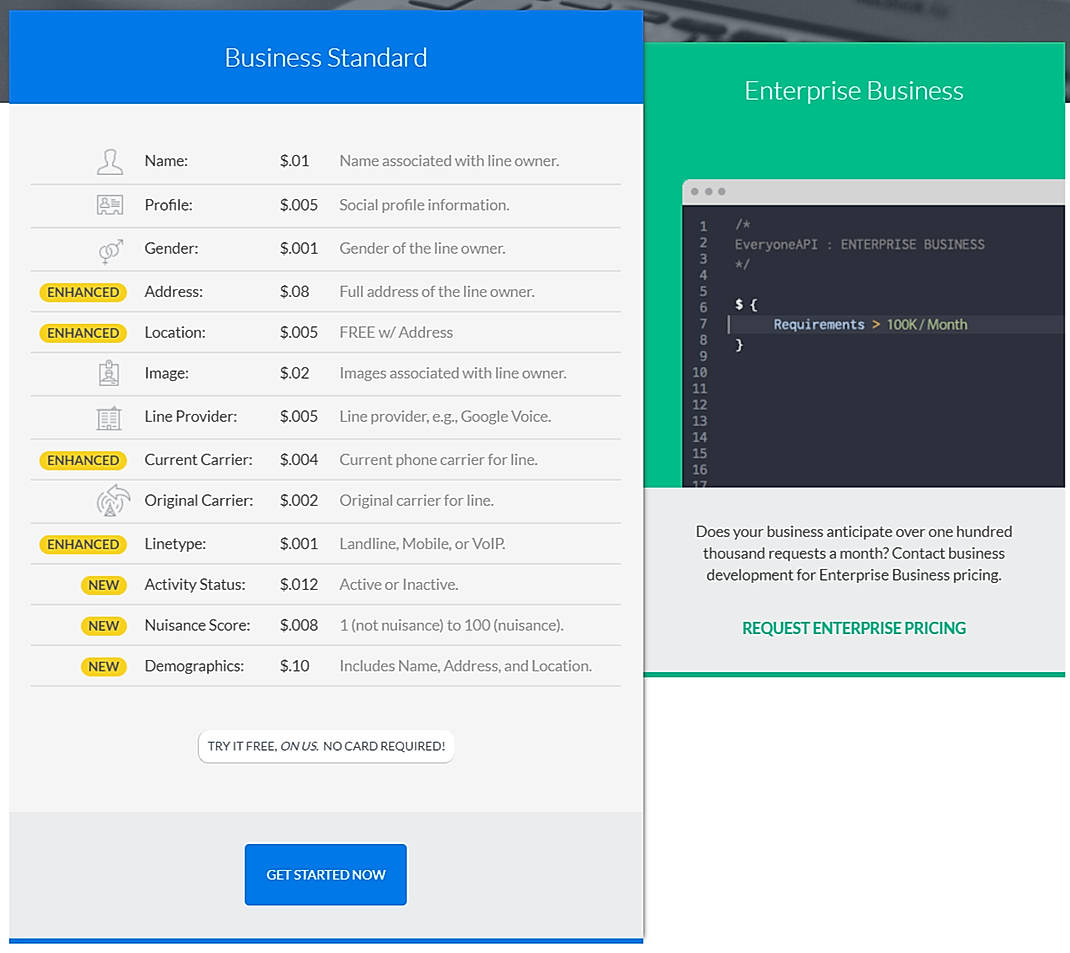Click the NEW badge next to Activity Status

click(104, 585)
